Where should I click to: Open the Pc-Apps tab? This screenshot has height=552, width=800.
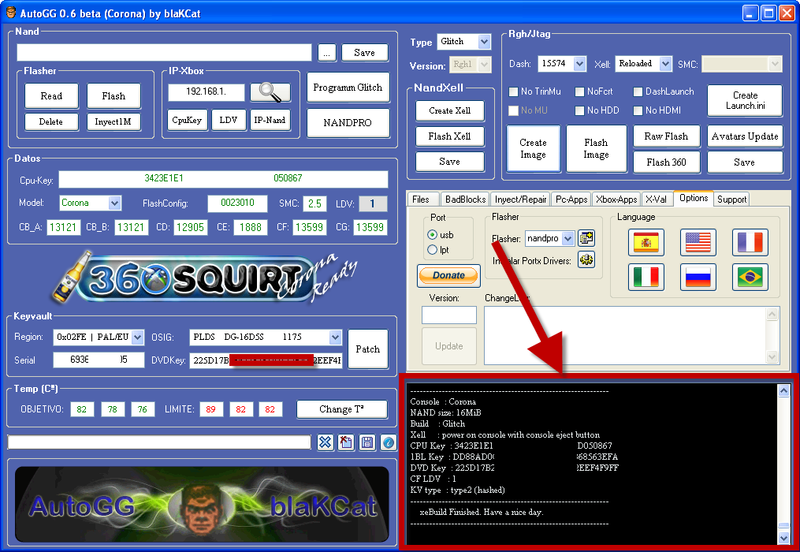pos(571,199)
